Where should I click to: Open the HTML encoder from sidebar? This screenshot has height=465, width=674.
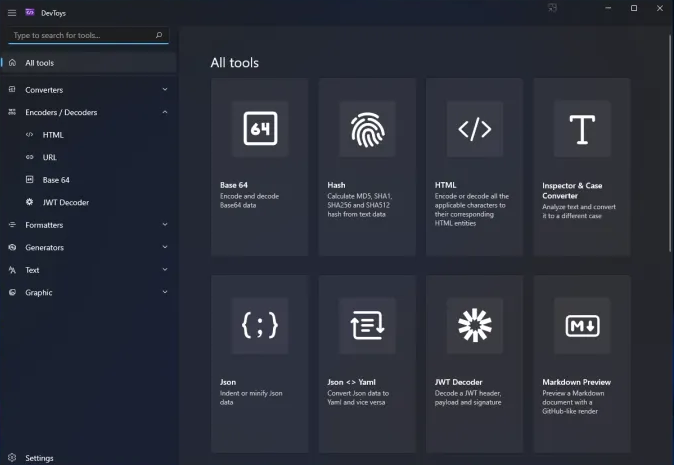pos(53,135)
